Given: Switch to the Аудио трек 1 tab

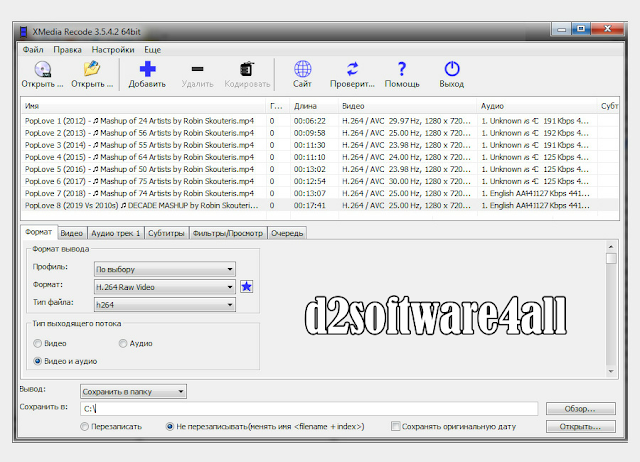Looking at the screenshot, I should (x=116, y=233).
